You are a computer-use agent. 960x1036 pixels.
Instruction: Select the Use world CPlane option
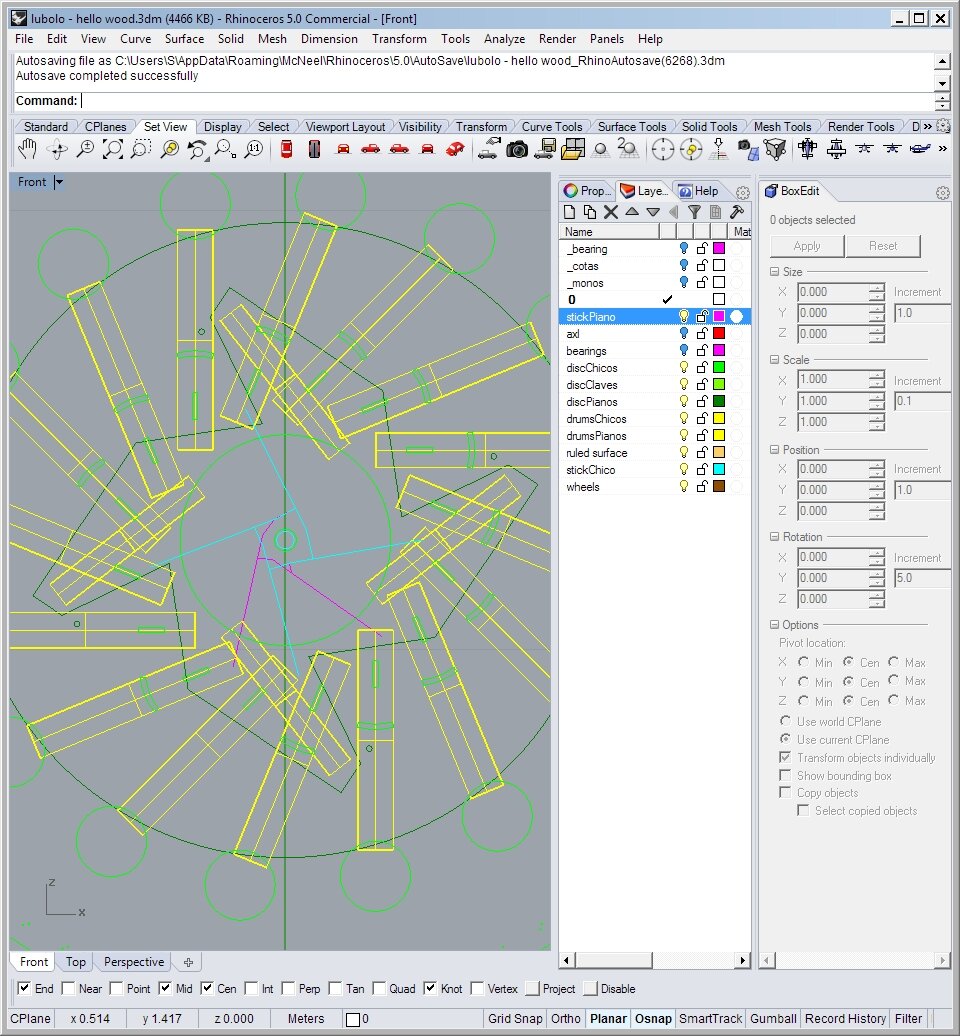786,722
